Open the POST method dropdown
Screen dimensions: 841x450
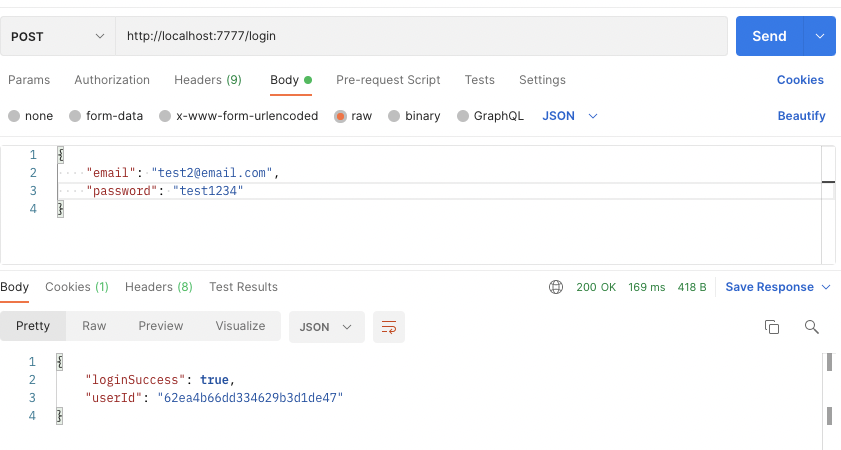pyautogui.click(x=58, y=36)
